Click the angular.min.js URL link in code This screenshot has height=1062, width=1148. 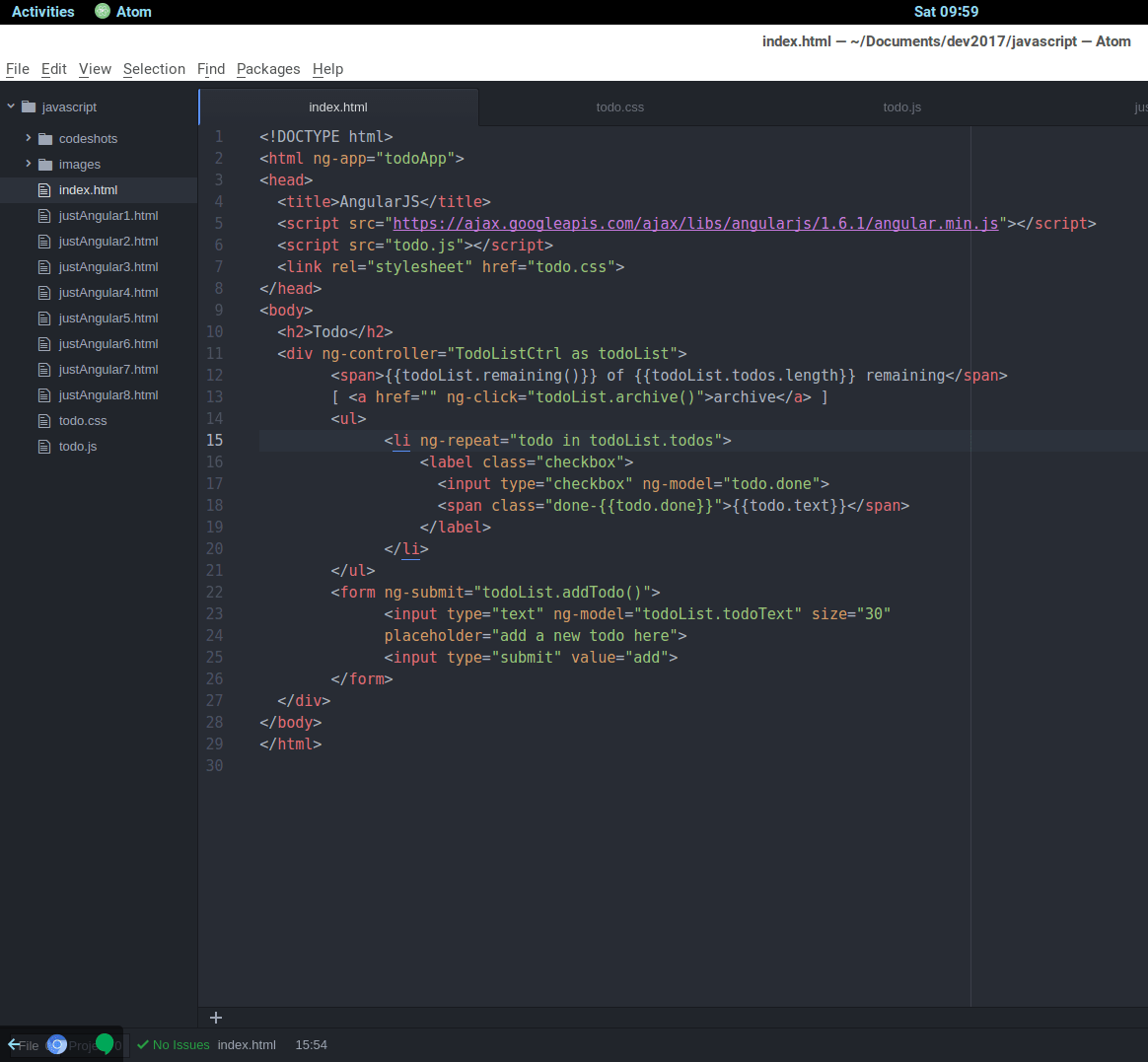tap(696, 224)
